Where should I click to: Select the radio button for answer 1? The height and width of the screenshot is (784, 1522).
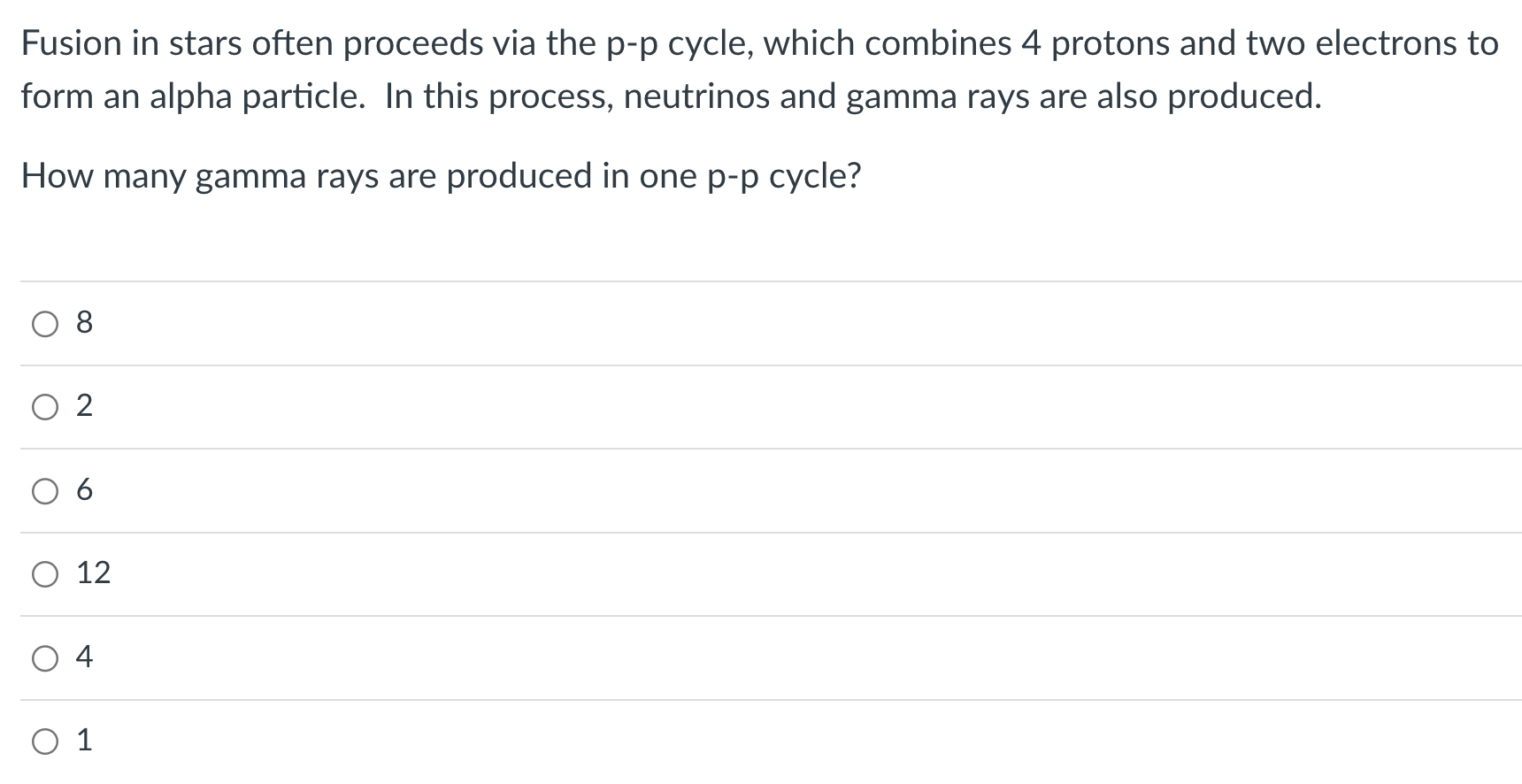(44, 741)
